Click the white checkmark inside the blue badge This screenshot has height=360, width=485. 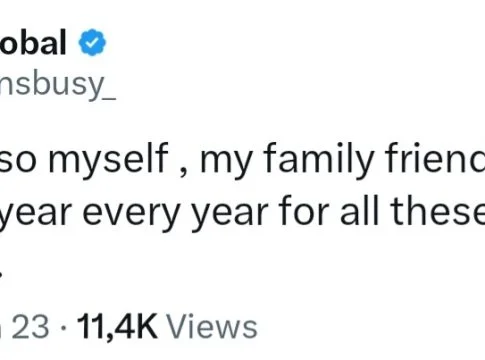92,43
